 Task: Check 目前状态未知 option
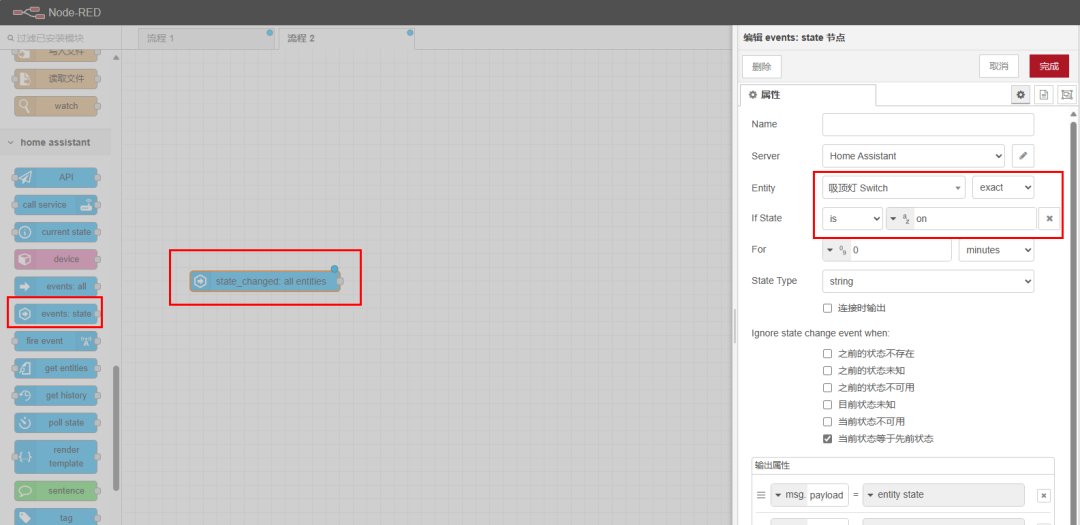point(827,404)
